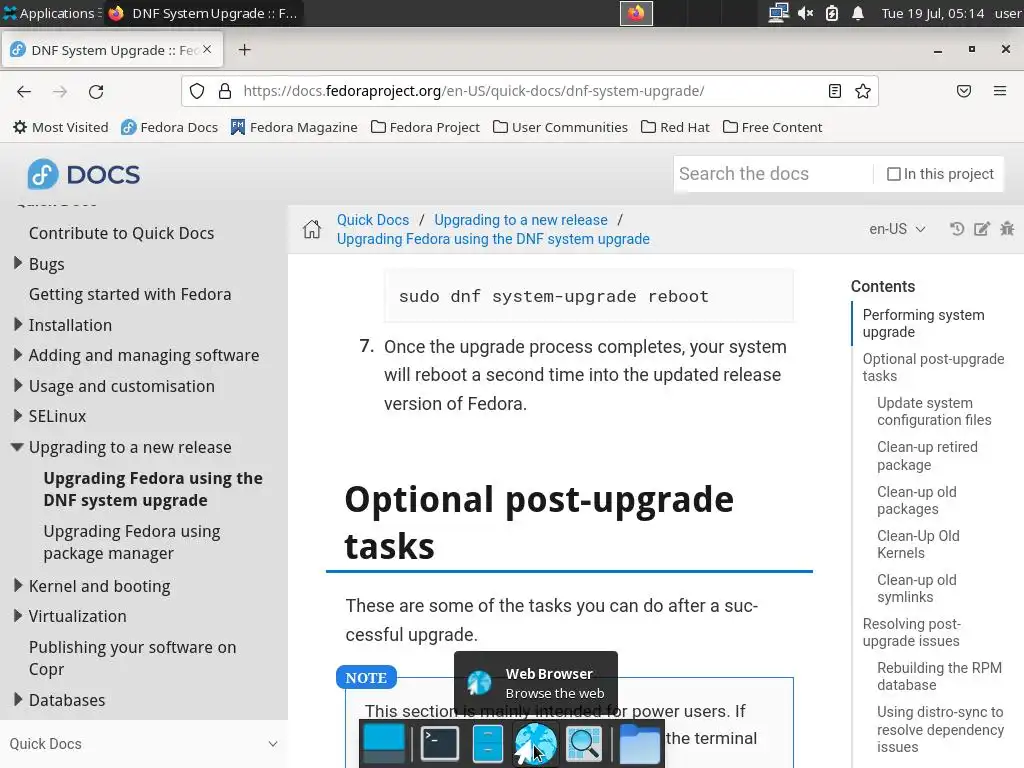Open the user menu in the panel
The height and width of the screenshot is (768, 1024).
(1008, 13)
